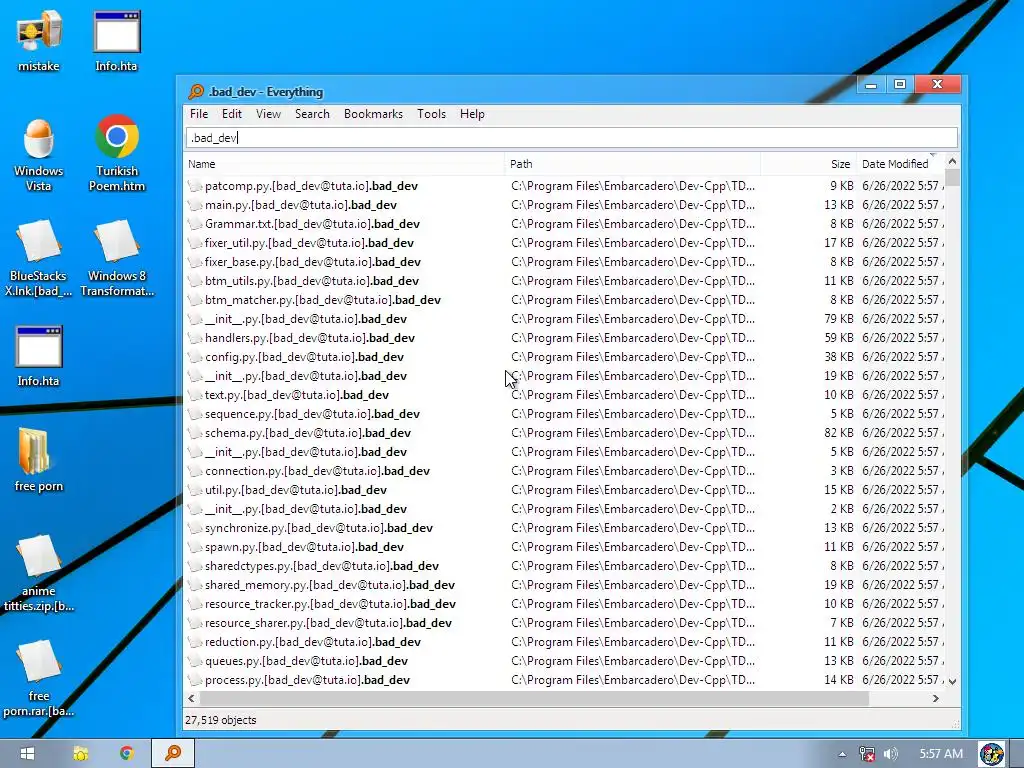Click the colorful tray icon beside clock
Screen dimensions: 1024x768
pyautogui.click(x=991, y=754)
